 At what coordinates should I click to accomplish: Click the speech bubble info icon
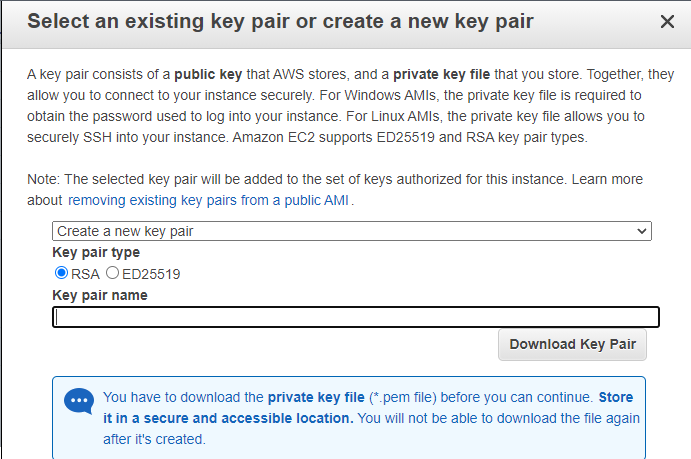click(78, 402)
